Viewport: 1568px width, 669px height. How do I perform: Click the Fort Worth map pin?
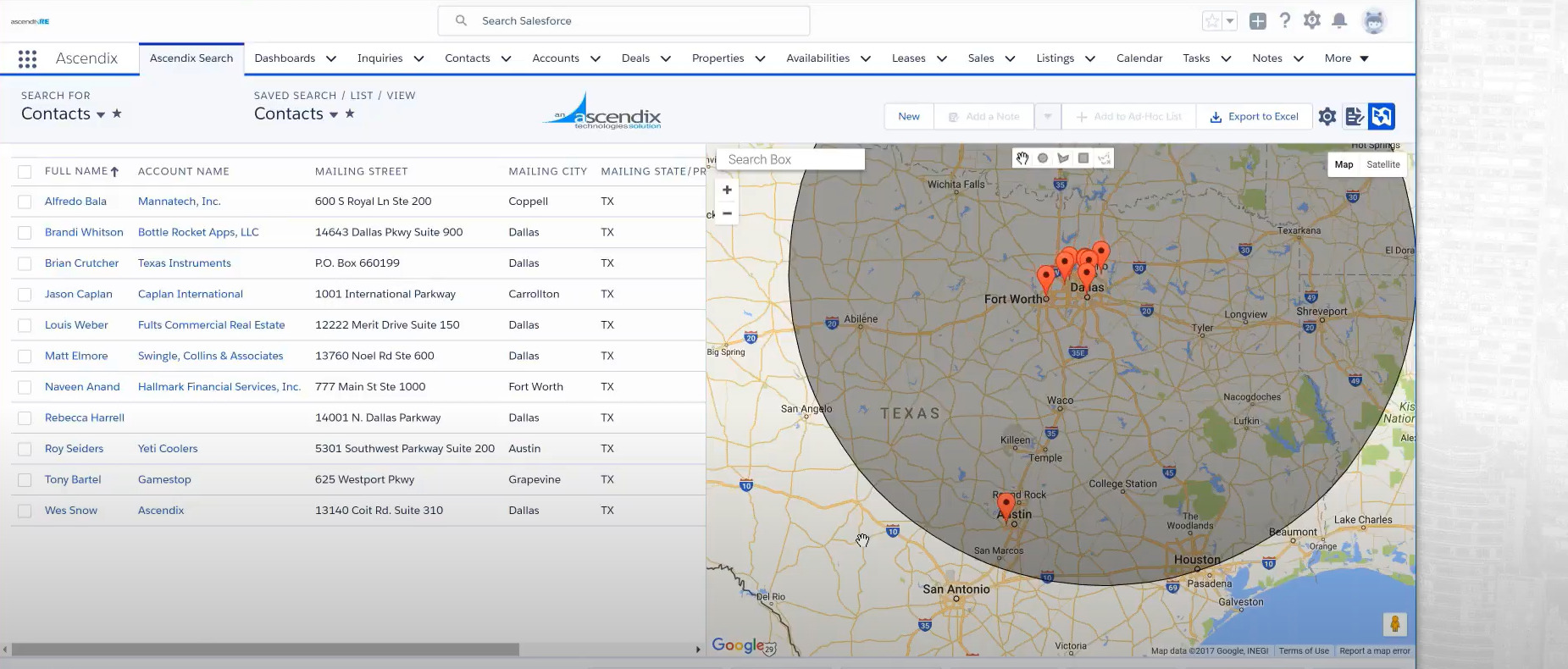tap(1046, 279)
